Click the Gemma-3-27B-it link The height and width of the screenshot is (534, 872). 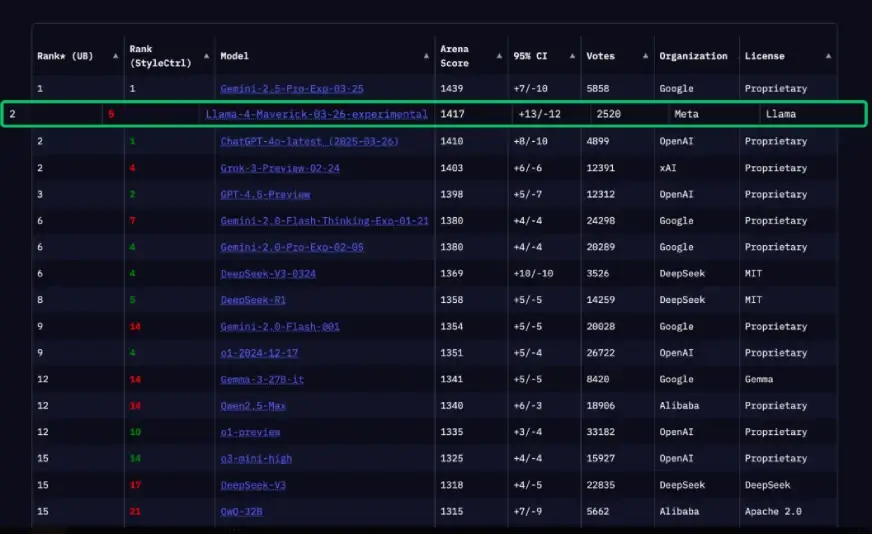click(262, 379)
